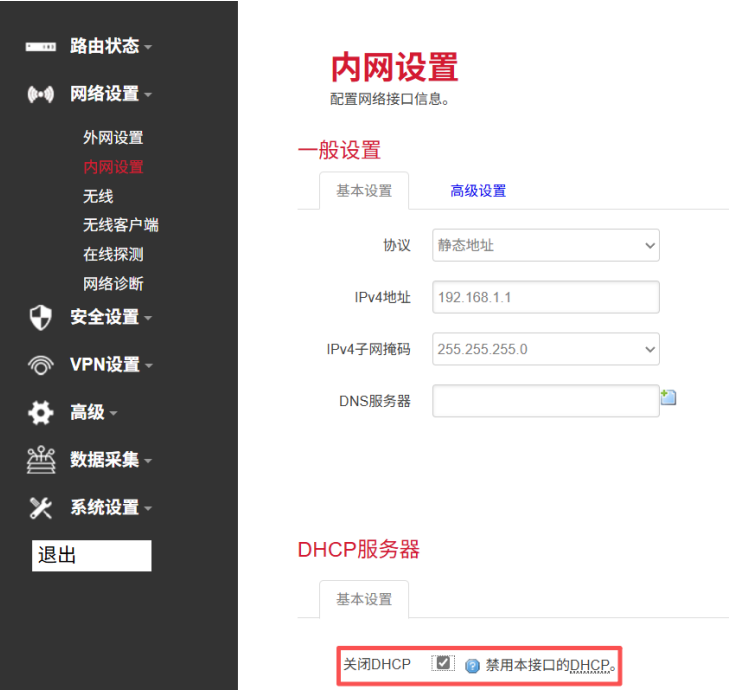The image size is (729, 691).
Task: Expand the 路由状态 menu
Action: pyautogui.click(x=111, y=46)
